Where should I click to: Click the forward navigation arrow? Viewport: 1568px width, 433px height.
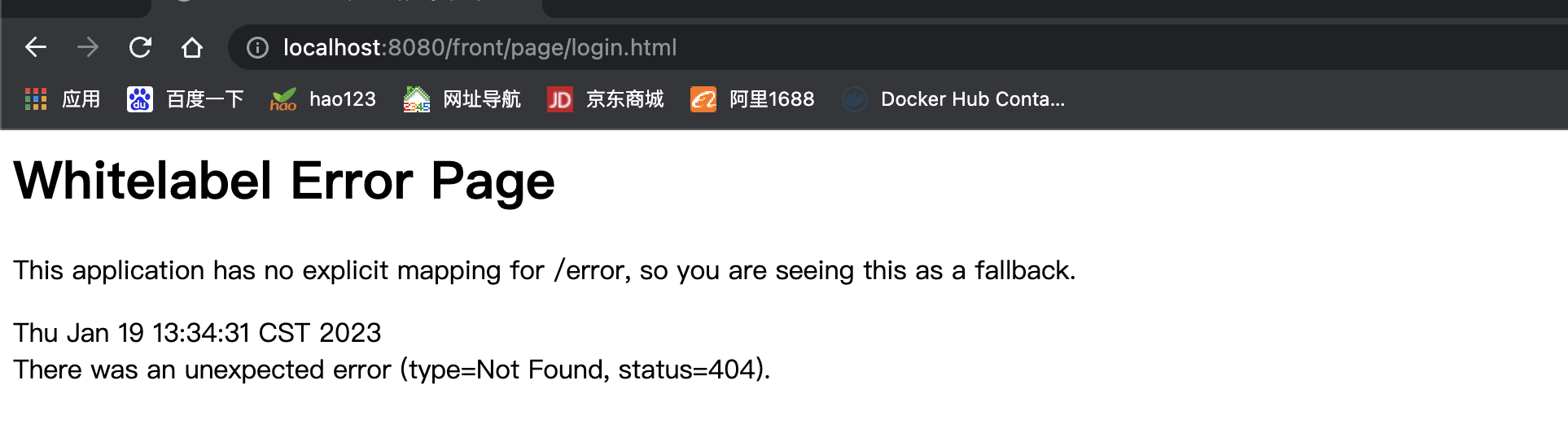[x=88, y=47]
